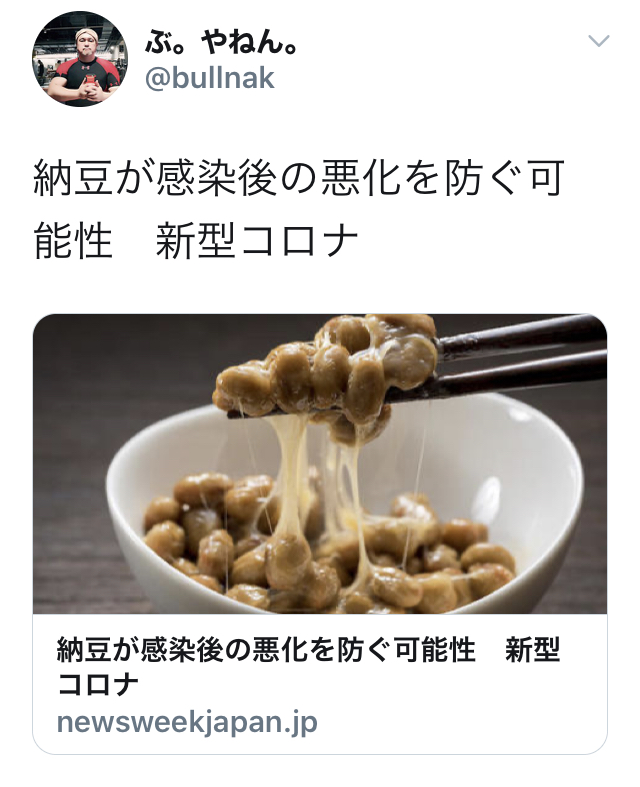Open the newsweekjapan.jp domain link
The height and width of the screenshot is (787, 640).
pos(187,723)
